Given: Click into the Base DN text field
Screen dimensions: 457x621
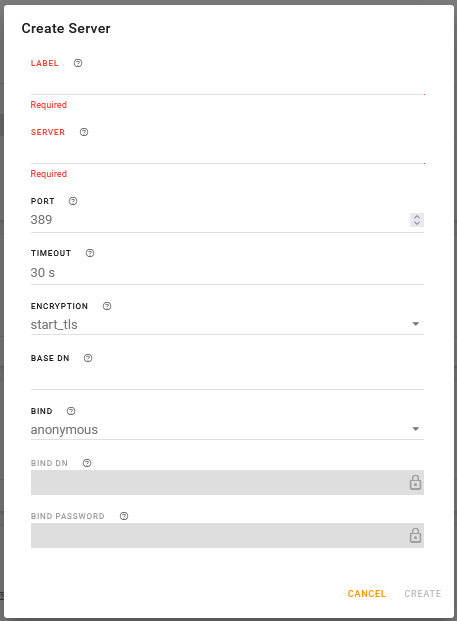Looking at the screenshot, I should 227,378.
